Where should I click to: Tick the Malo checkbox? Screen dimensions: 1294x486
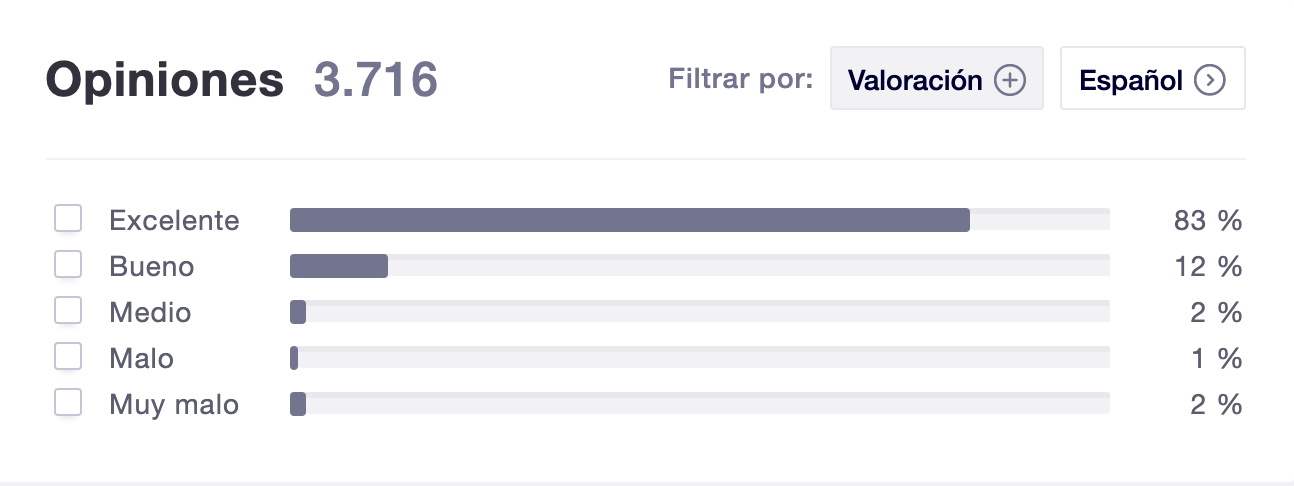68,357
